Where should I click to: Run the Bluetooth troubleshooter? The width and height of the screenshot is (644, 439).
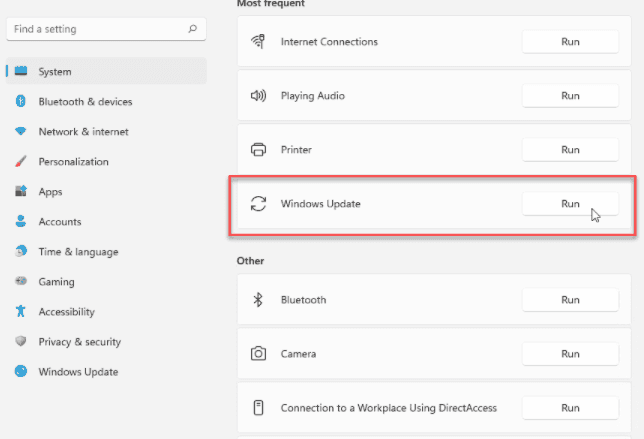570,300
